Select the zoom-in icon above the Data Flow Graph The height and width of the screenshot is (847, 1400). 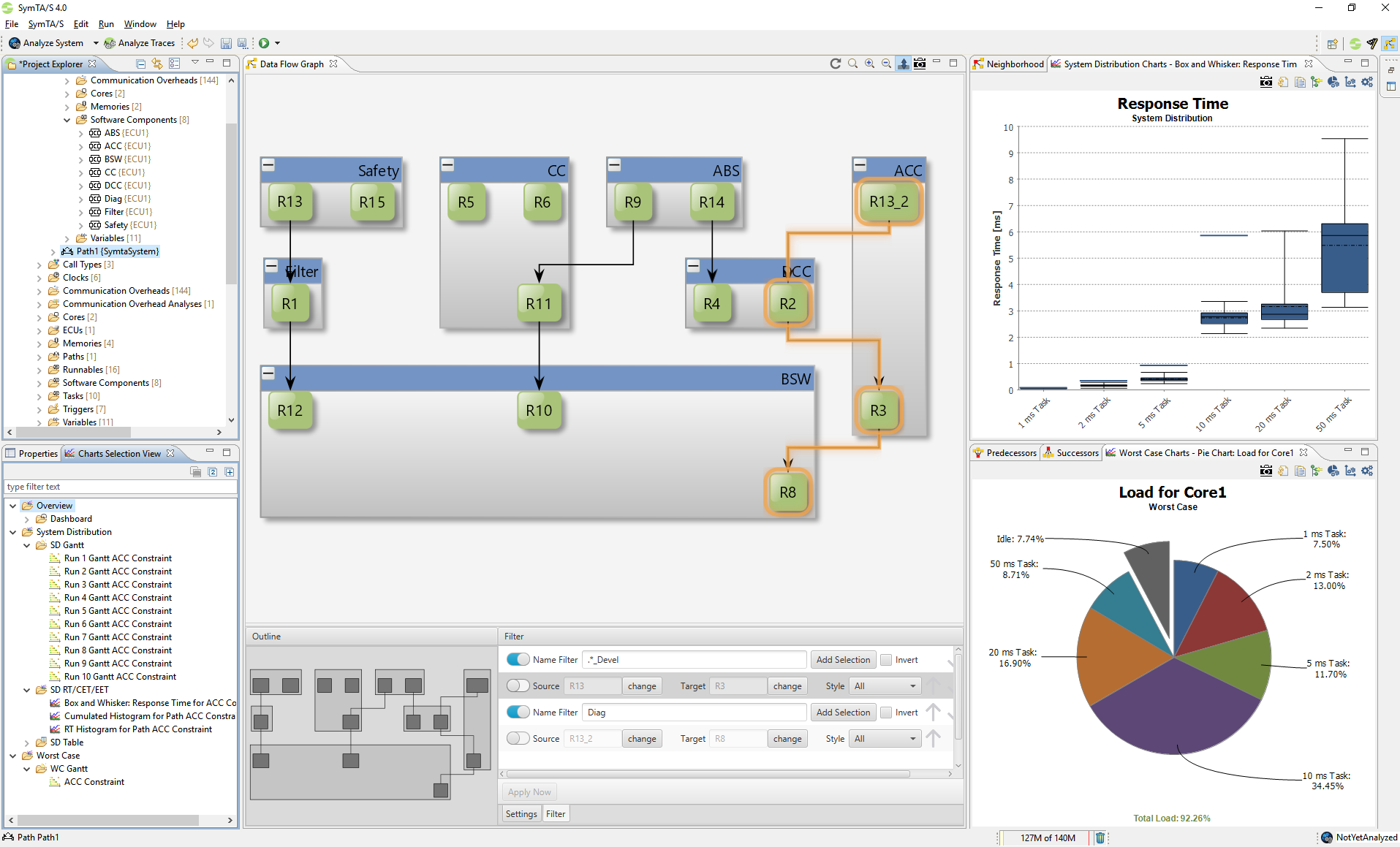pyautogui.click(x=870, y=64)
